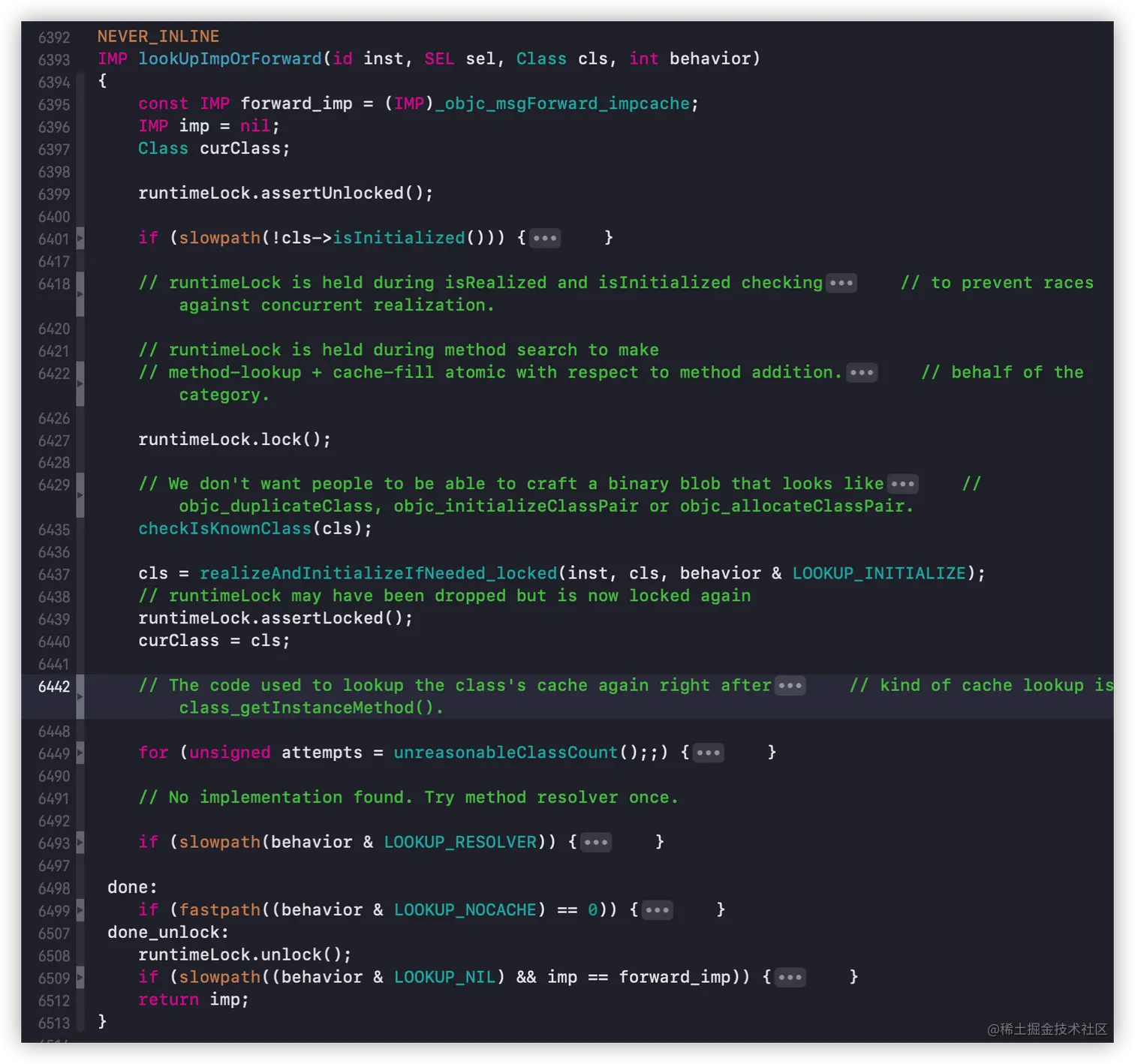The width and height of the screenshot is (1135, 1064).
Task: Click runtimeLock.assertLocked() call
Action: 275,619
